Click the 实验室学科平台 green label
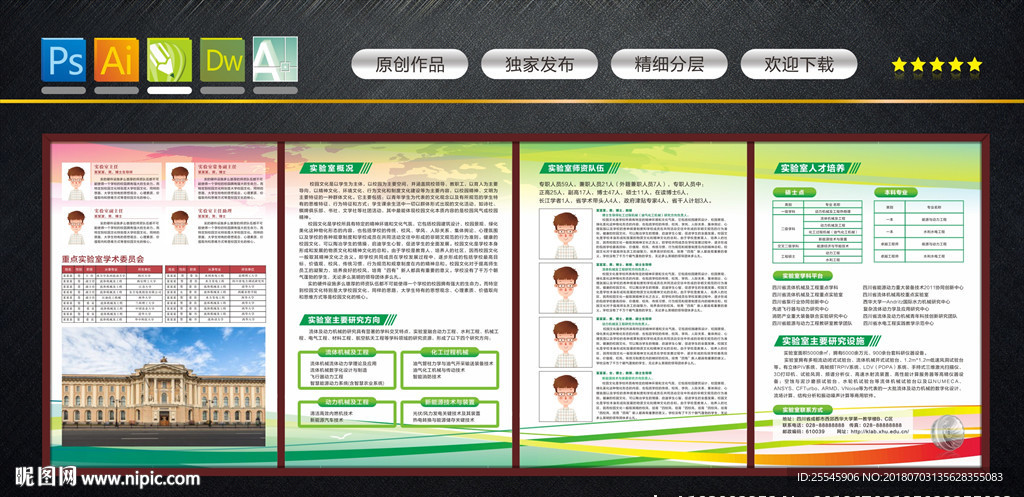Image resolution: width=1024 pixels, height=497 pixels. pyautogui.click(x=803, y=276)
